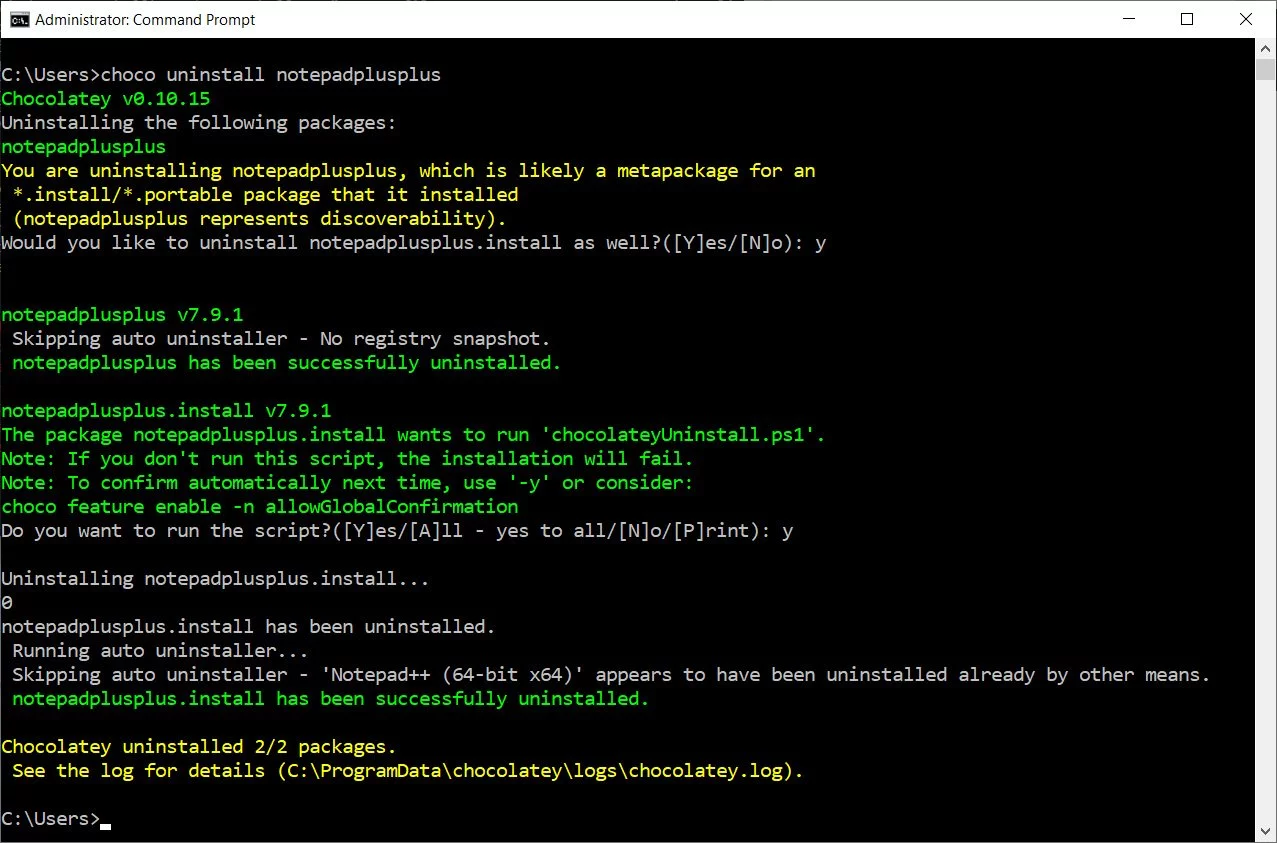Close the Administrator Command Prompt window

click(1246, 19)
